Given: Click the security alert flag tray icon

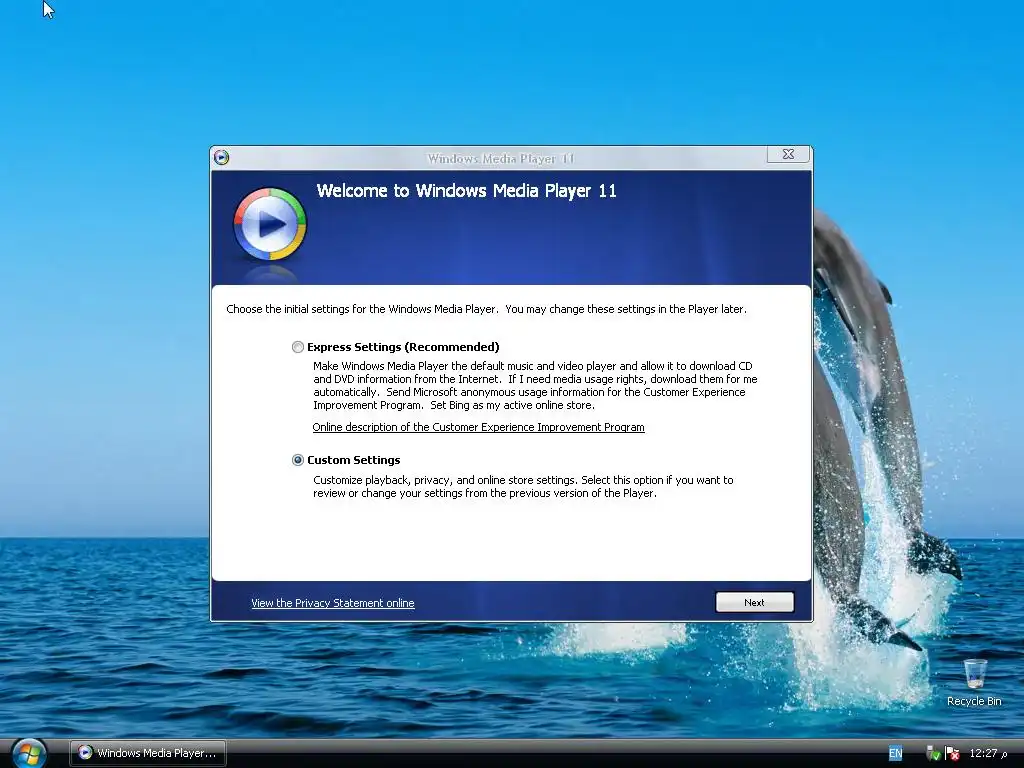Looking at the screenshot, I should 952,753.
